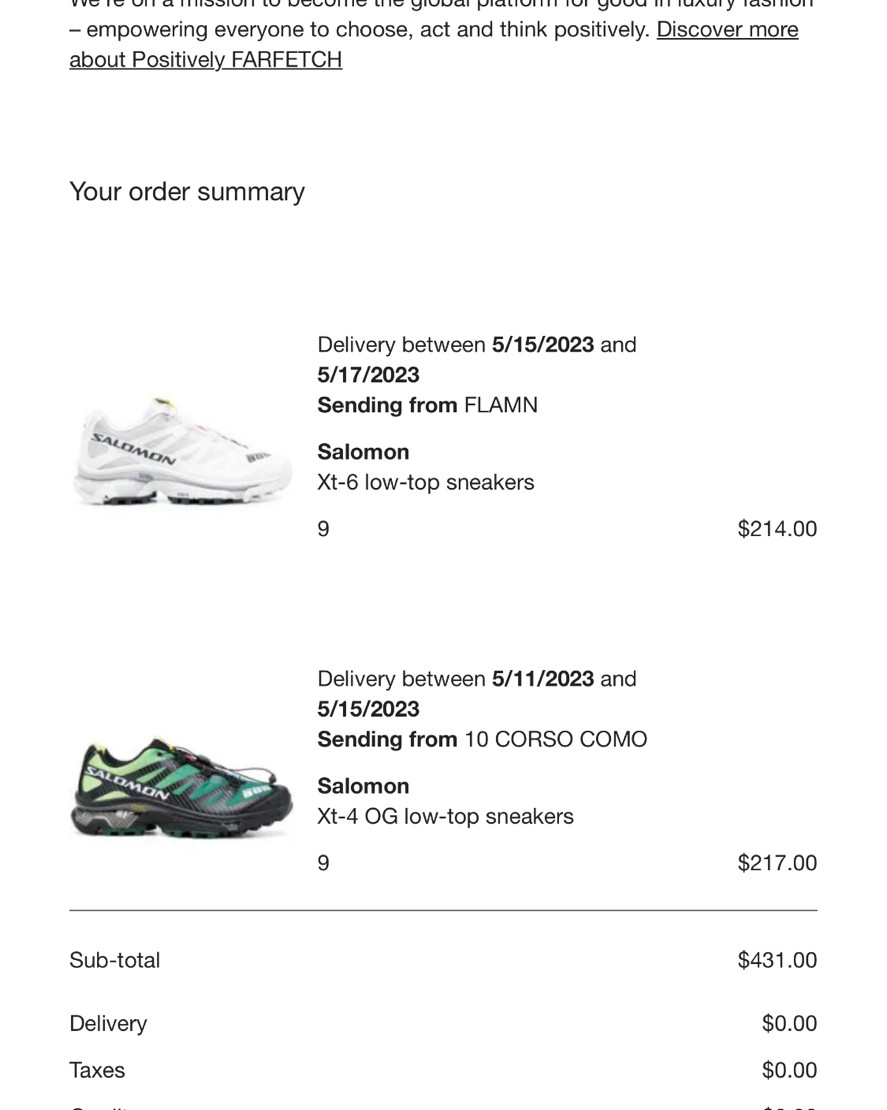Click the Sub-total amount $431.00
The image size is (887, 1110).
777,960
